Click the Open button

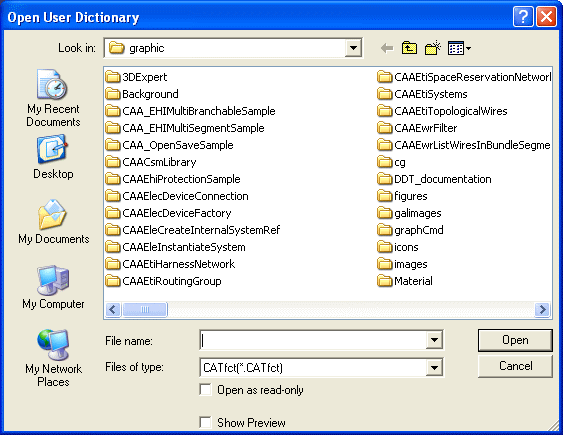(x=515, y=340)
